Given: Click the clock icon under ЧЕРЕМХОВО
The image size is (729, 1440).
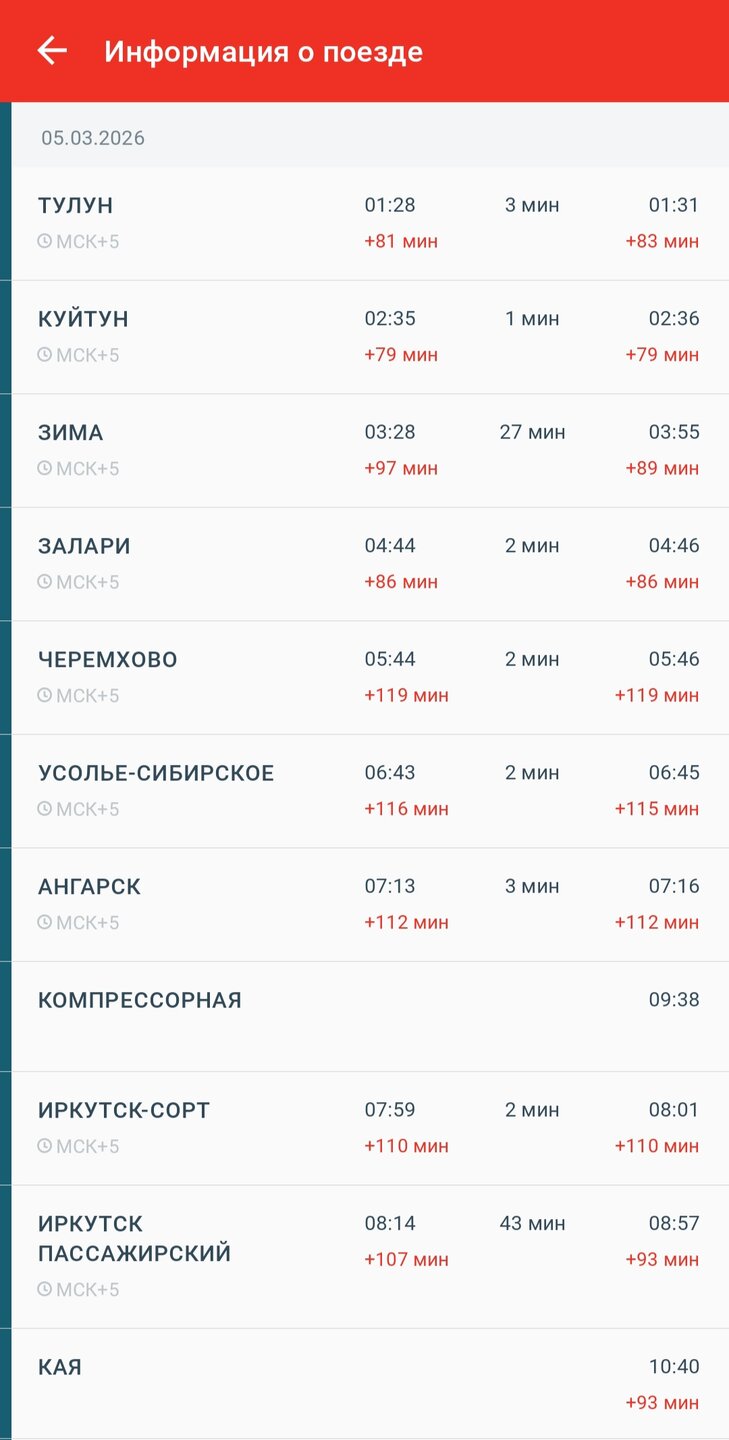Looking at the screenshot, I should [x=44, y=695].
